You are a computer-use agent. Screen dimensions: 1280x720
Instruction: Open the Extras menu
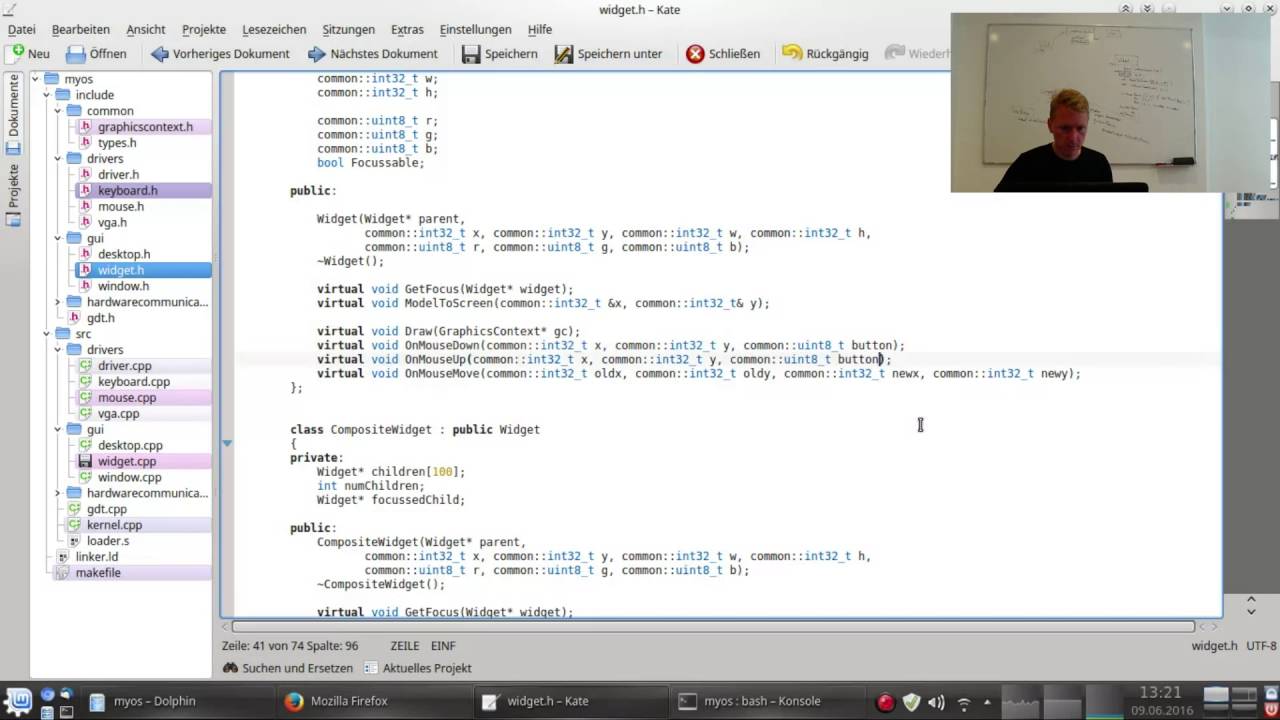tap(407, 29)
